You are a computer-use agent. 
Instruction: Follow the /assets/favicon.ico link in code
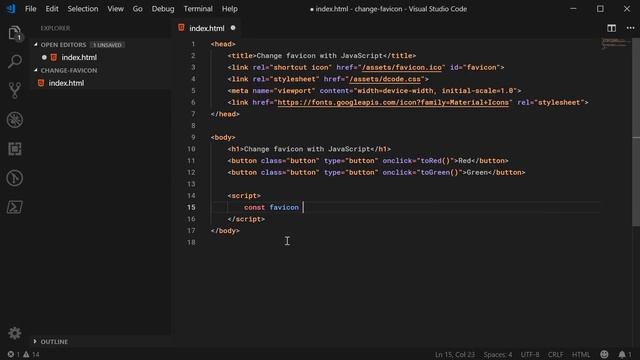click(x=402, y=67)
